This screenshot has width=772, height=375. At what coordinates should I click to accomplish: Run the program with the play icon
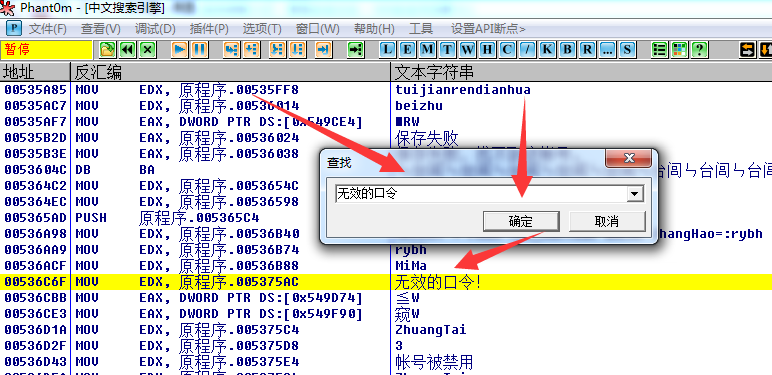pos(180,49)
